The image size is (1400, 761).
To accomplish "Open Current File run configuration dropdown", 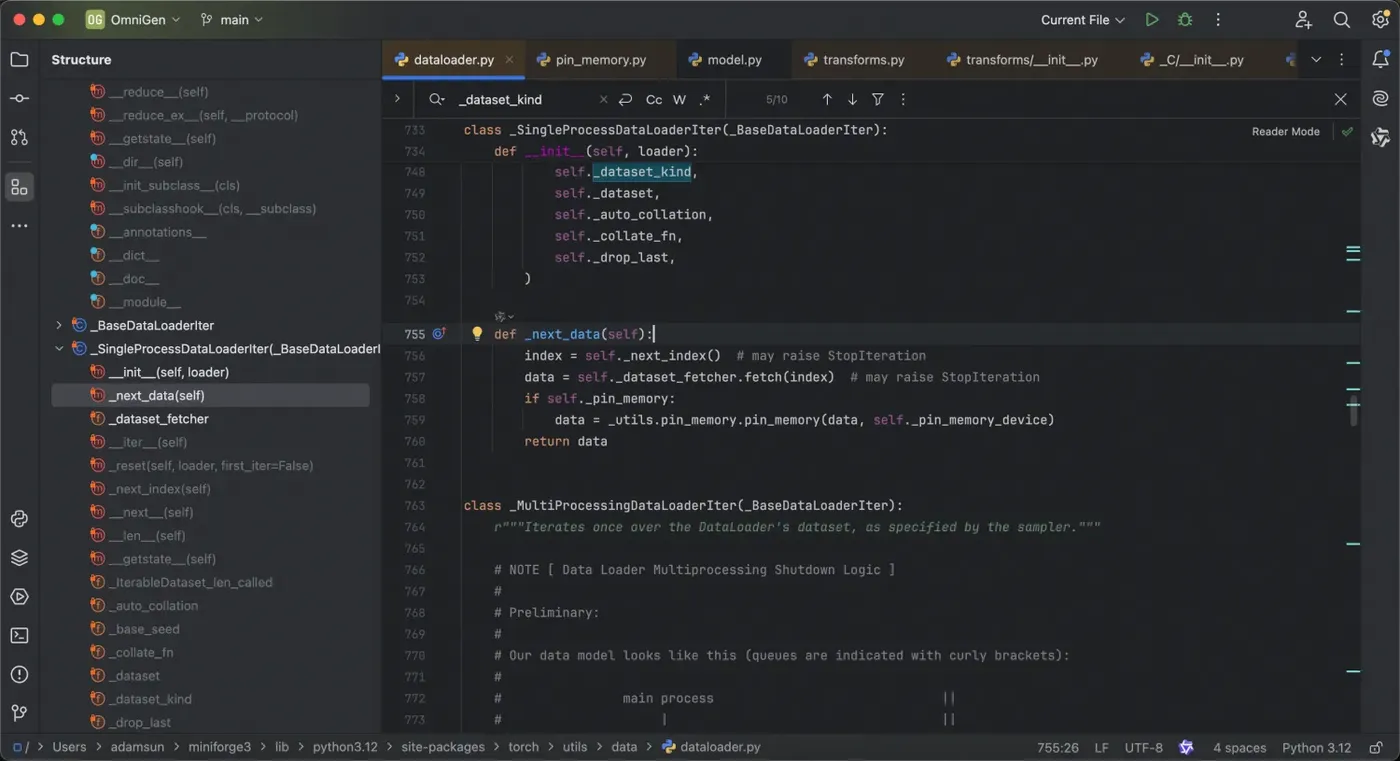I will click(x=1083, y=20).
